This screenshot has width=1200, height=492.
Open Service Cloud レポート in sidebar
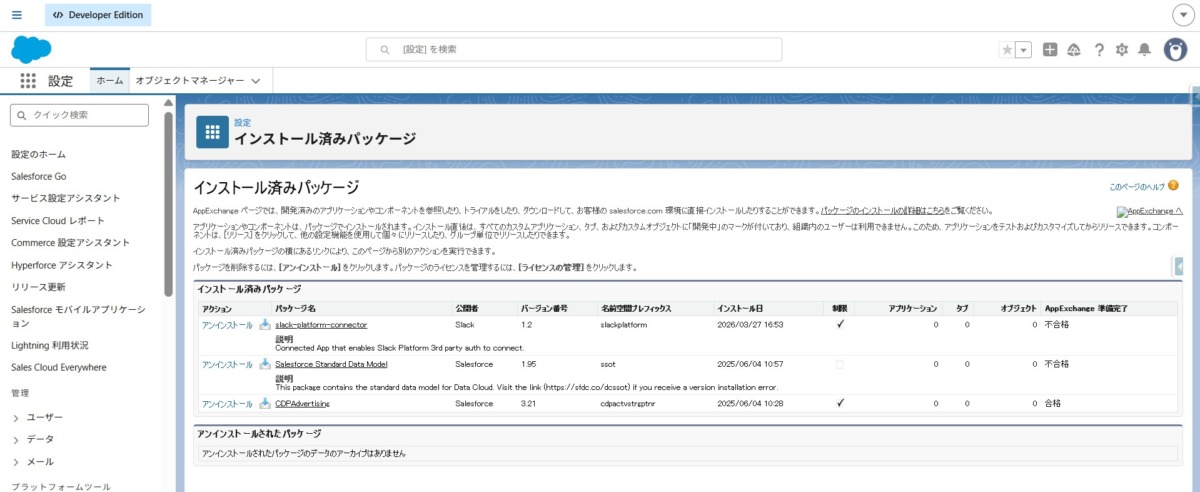tap(58, 220)
